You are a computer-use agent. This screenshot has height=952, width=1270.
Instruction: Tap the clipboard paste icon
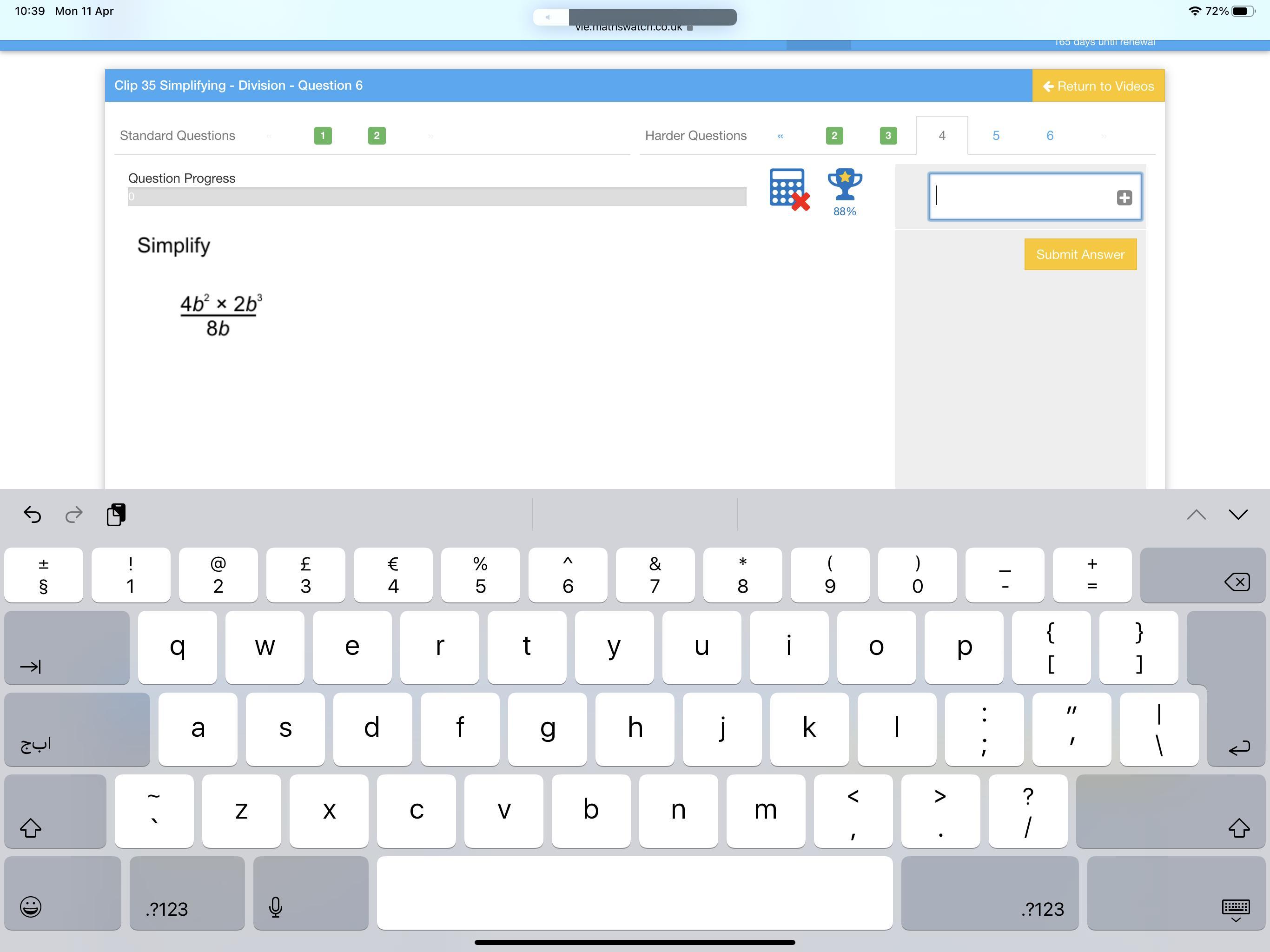116,514
